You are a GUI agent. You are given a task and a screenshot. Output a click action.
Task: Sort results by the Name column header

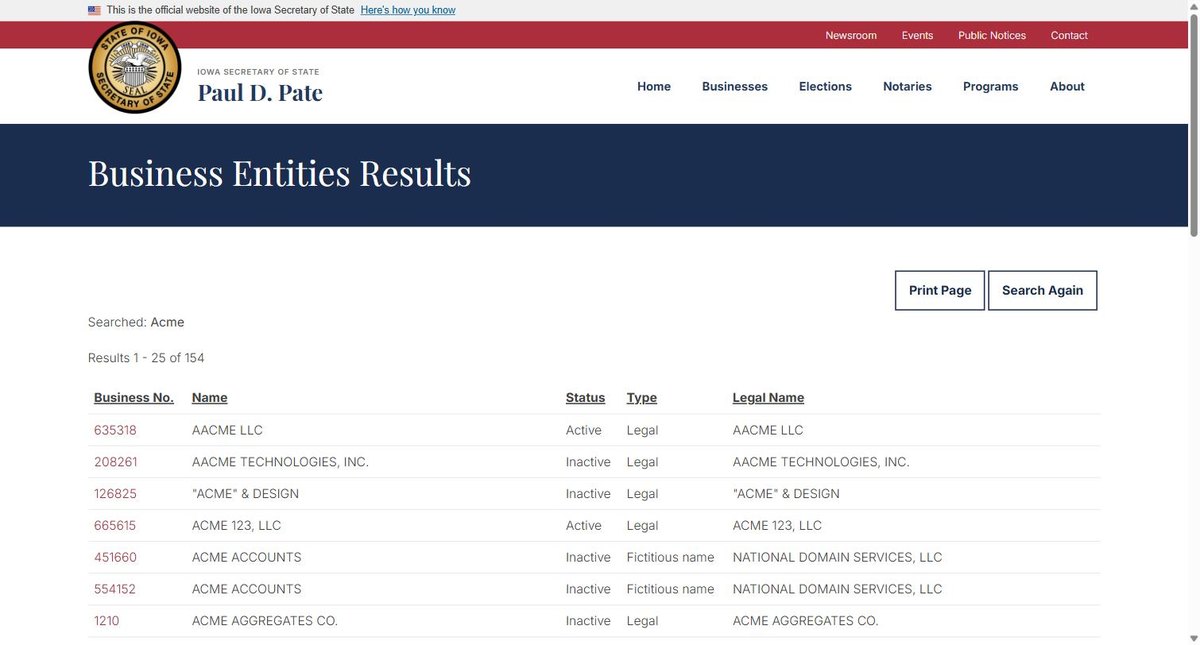click(209, 397)
